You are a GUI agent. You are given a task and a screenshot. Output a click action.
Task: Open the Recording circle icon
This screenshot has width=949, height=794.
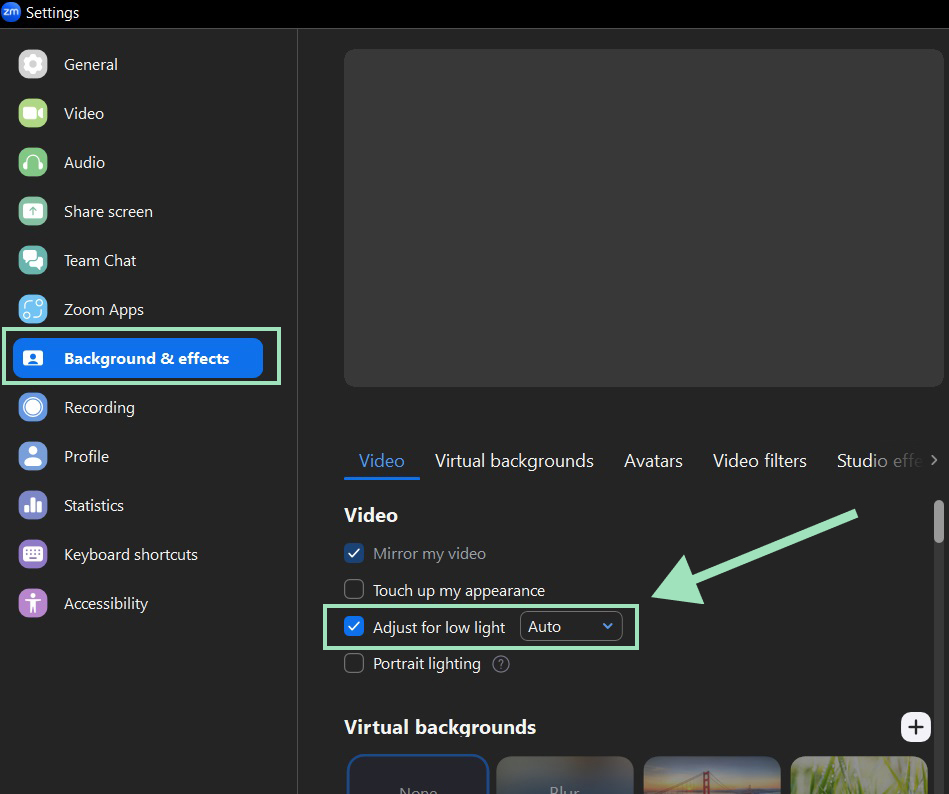click(33, 407)
